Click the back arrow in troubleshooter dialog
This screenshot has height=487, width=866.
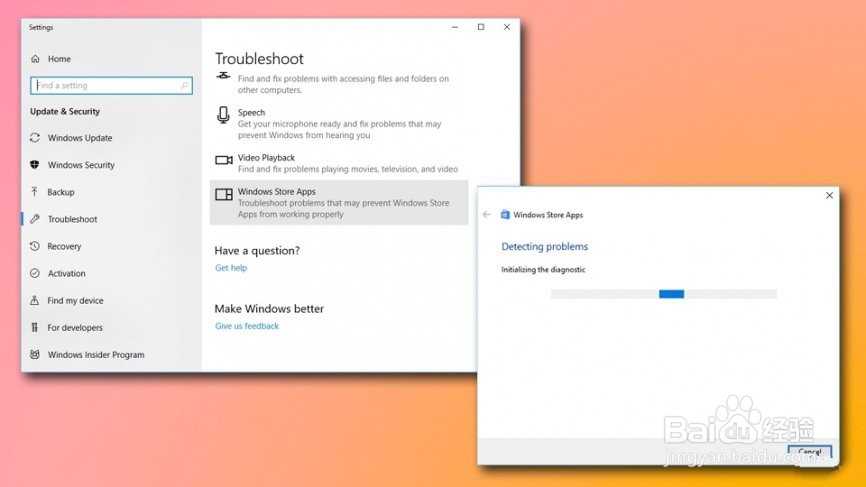pyautogui.click(x=486, y=214)
